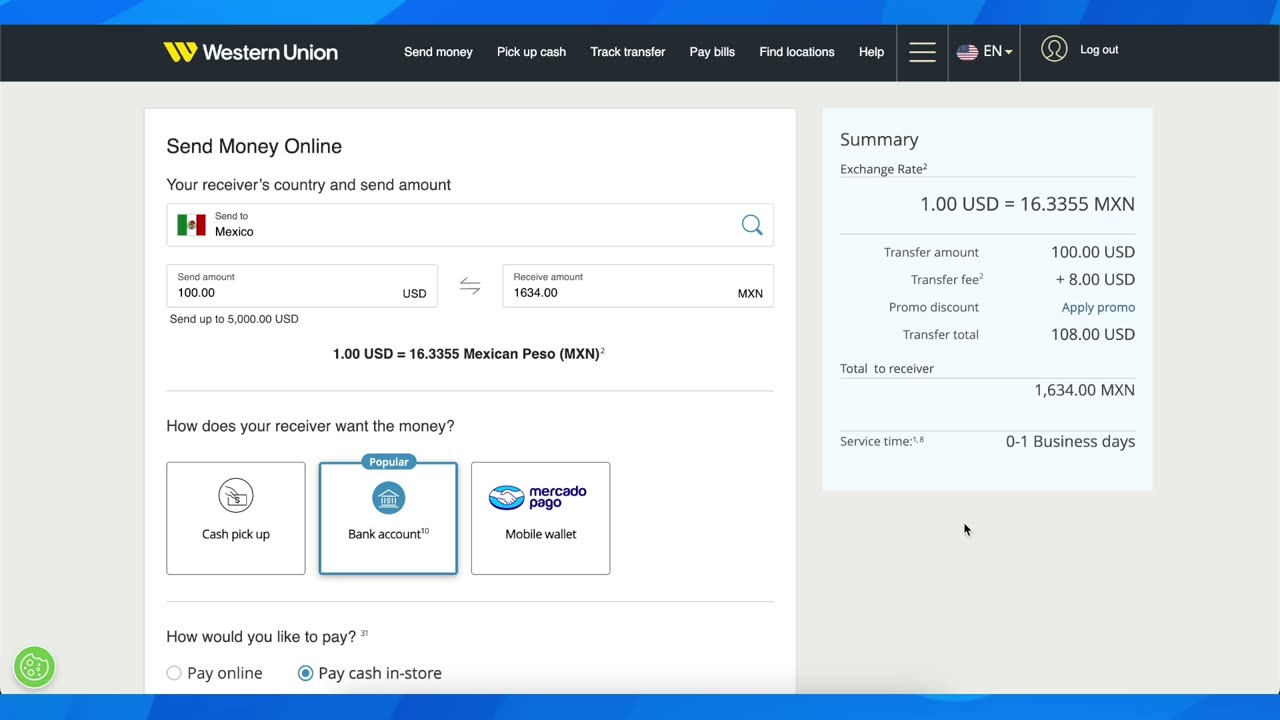Open the Help menu item
The image size is (1280, 720).
tap(871, 52)
